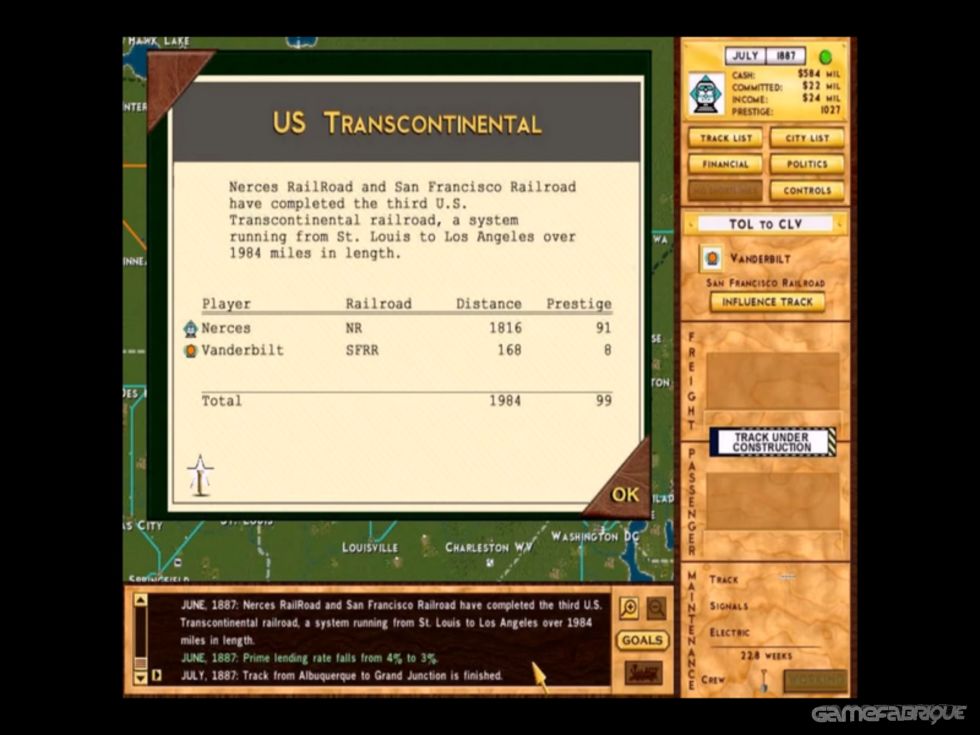This screenshot has width=980, height=735.
Task: Click the dimmed button left of Controls
Action: pyautogui.click(x=725, y=191)
